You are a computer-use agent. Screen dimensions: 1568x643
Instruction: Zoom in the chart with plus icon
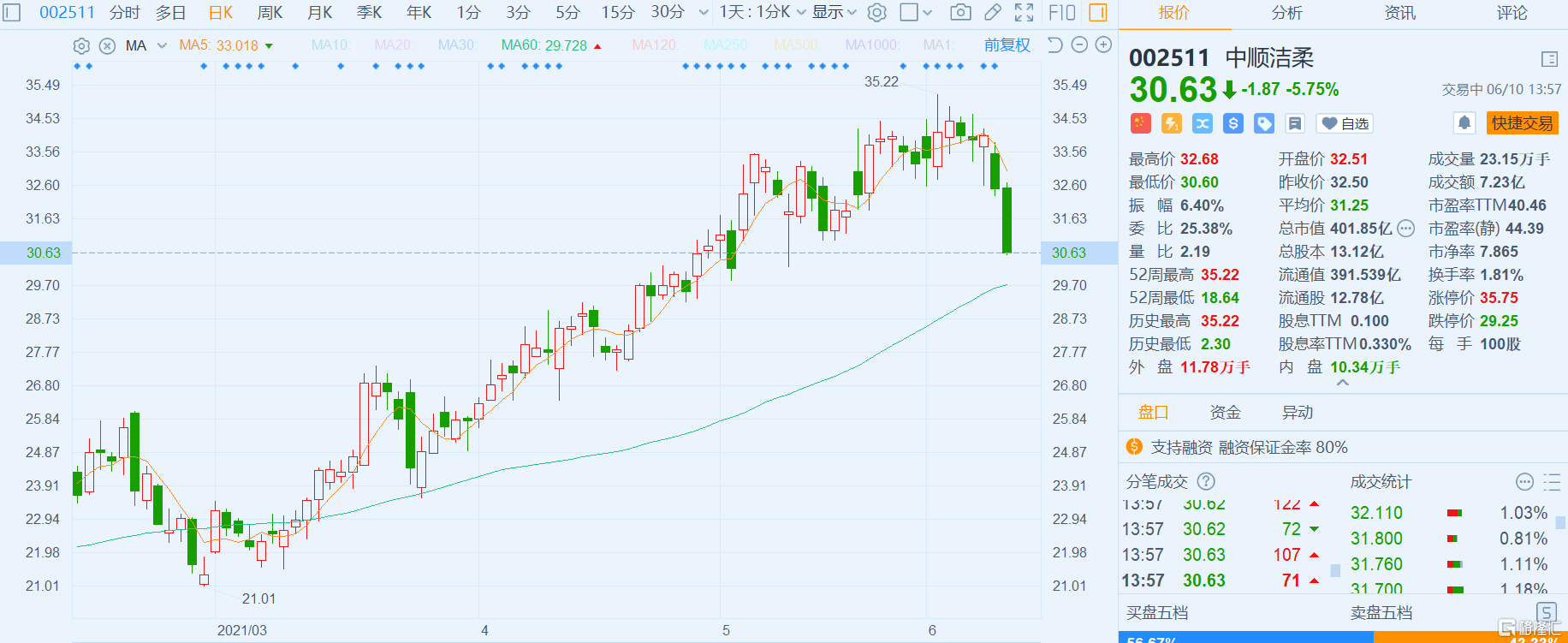1104,45
